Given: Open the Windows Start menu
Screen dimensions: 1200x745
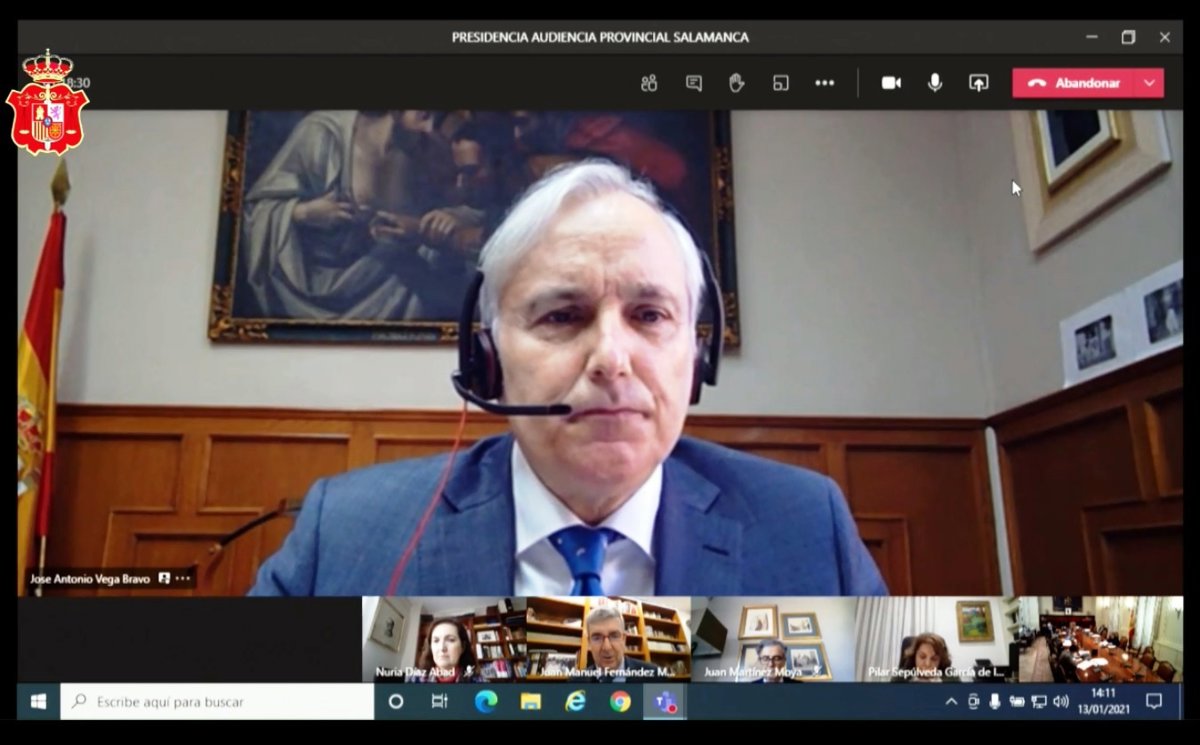Looking at the screenshot, I should point(38,702).
